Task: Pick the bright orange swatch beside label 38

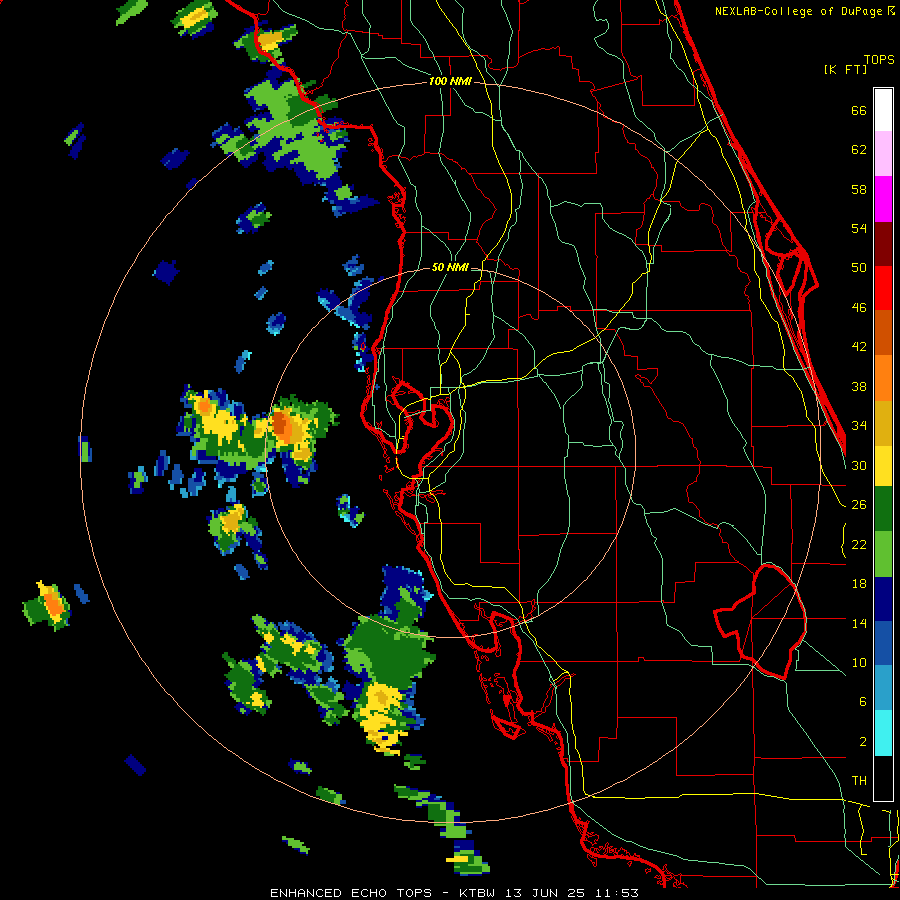Action: 883,378
